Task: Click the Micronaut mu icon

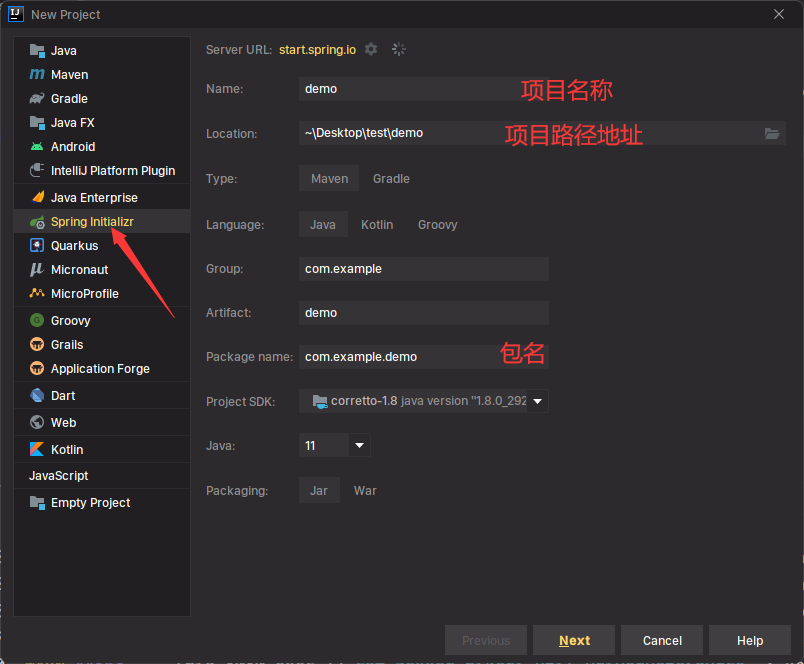Action: pos(36,269)
